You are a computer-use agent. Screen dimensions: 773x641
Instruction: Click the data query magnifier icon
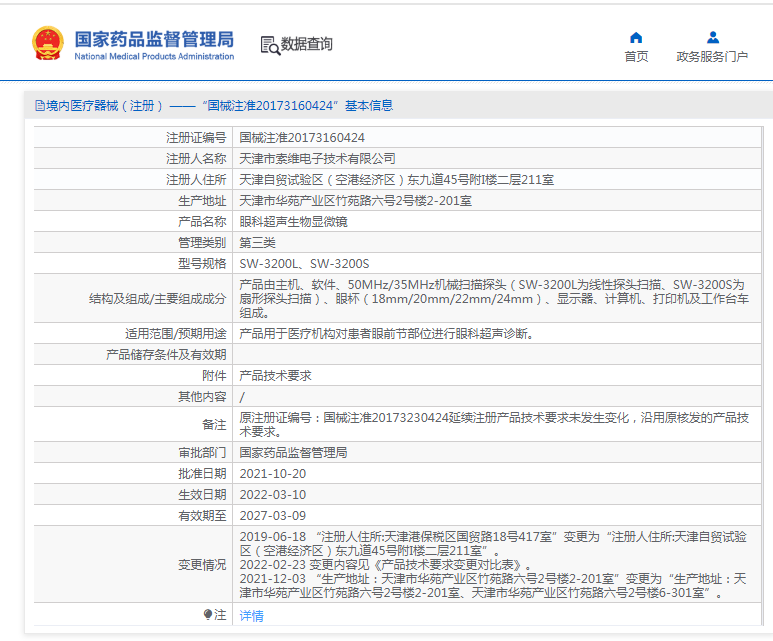pos(270,45)
